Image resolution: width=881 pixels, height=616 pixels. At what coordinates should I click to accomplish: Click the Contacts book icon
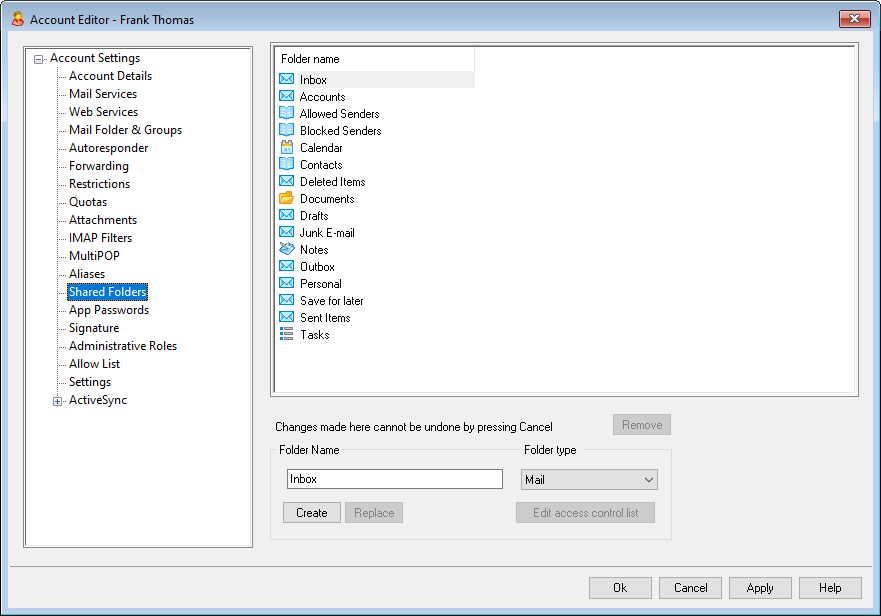(x=287, y=165)
